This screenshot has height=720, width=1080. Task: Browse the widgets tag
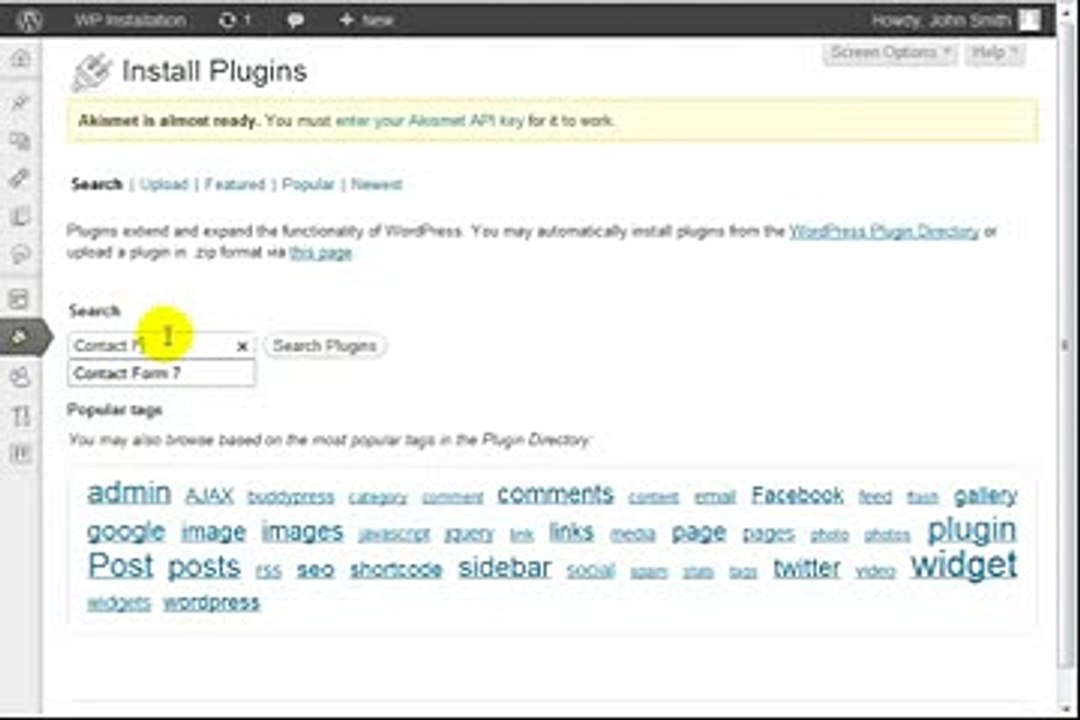118,603
